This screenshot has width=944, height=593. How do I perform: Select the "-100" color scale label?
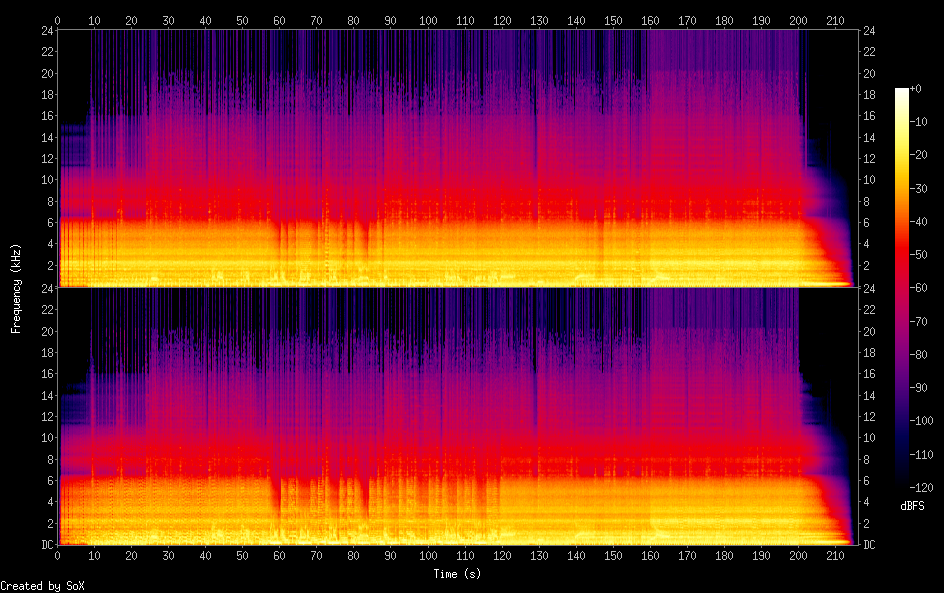[x=921, y=421]
